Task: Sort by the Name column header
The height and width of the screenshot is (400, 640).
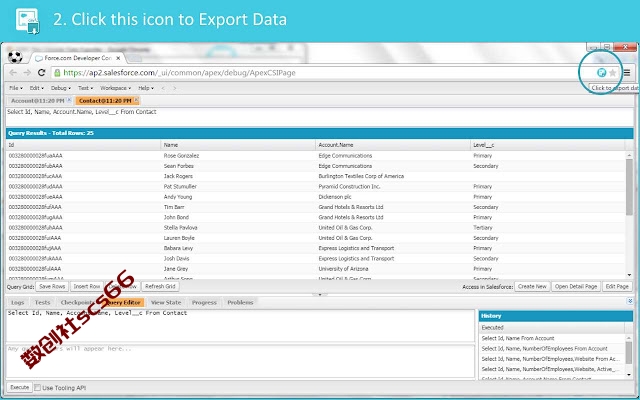Action: 238,145
